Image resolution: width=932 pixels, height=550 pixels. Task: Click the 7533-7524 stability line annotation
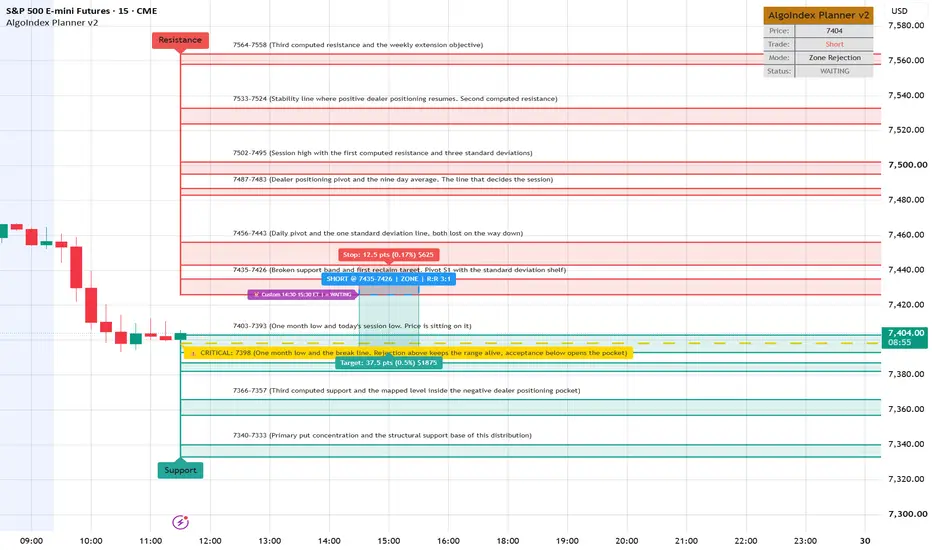click(x=395, y=99)
